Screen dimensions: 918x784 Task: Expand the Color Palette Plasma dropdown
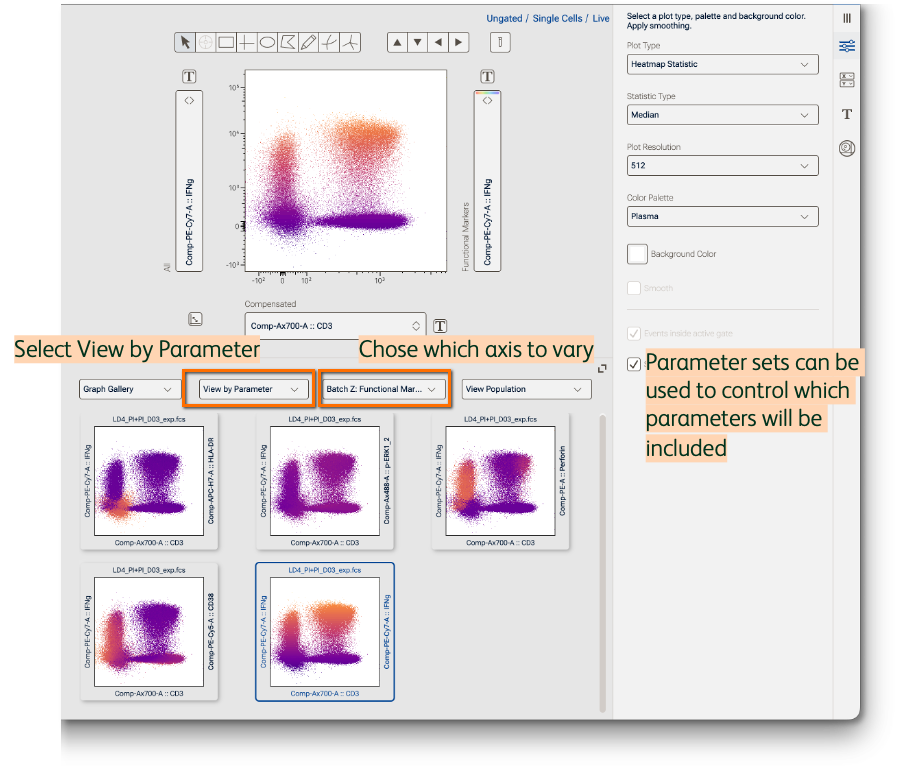(722, 216)
